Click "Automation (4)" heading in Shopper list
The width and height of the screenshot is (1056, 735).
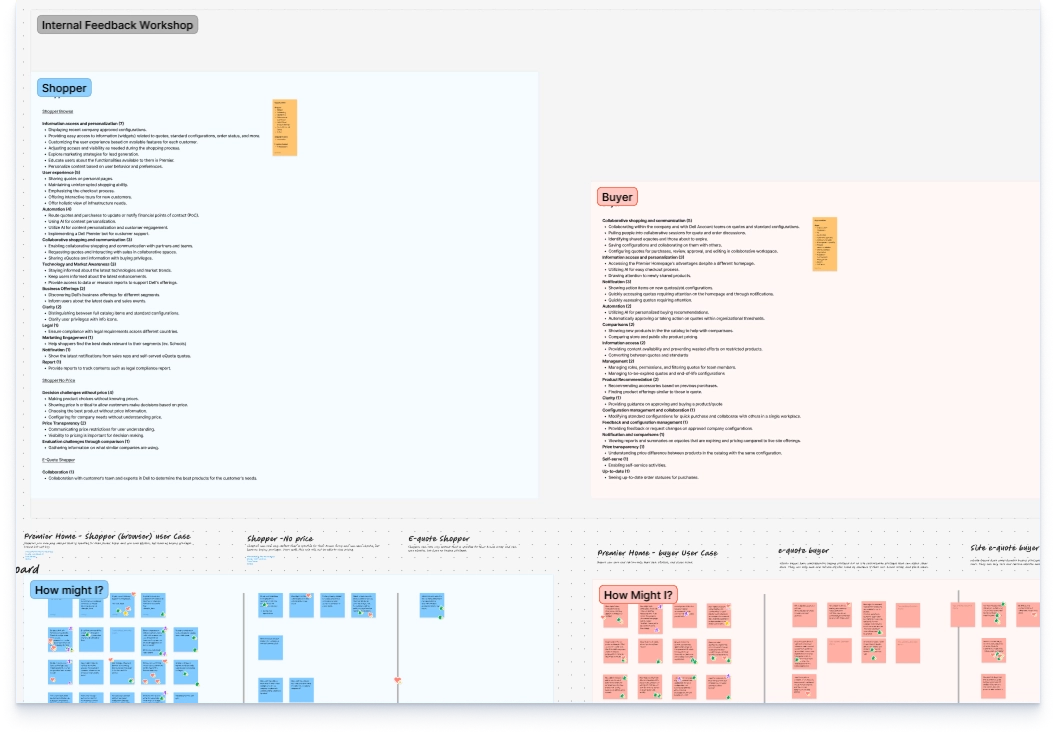[x=57, y=210]
